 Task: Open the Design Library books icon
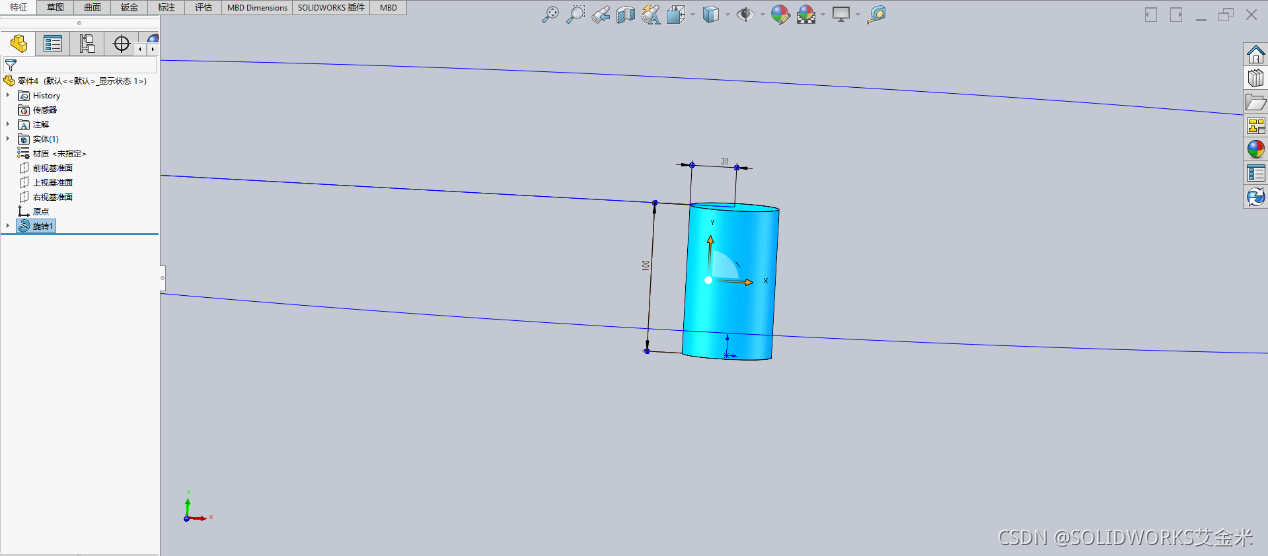click(x=1256, y=78)
